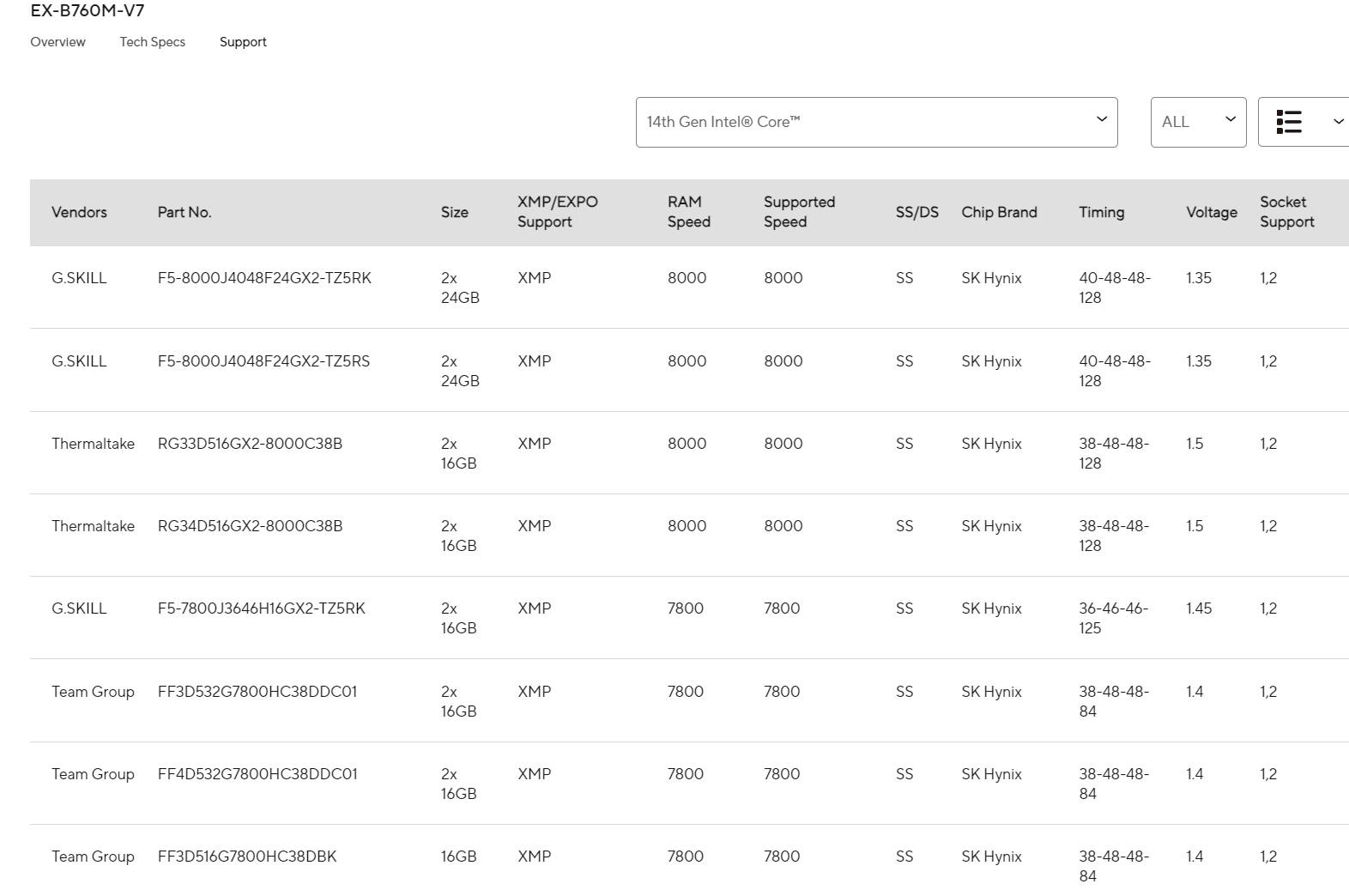Click XMP cell in FF3D532G7800HC38DDC01 row
This screenshot has width=1349, height=896.
coord(534,692)
